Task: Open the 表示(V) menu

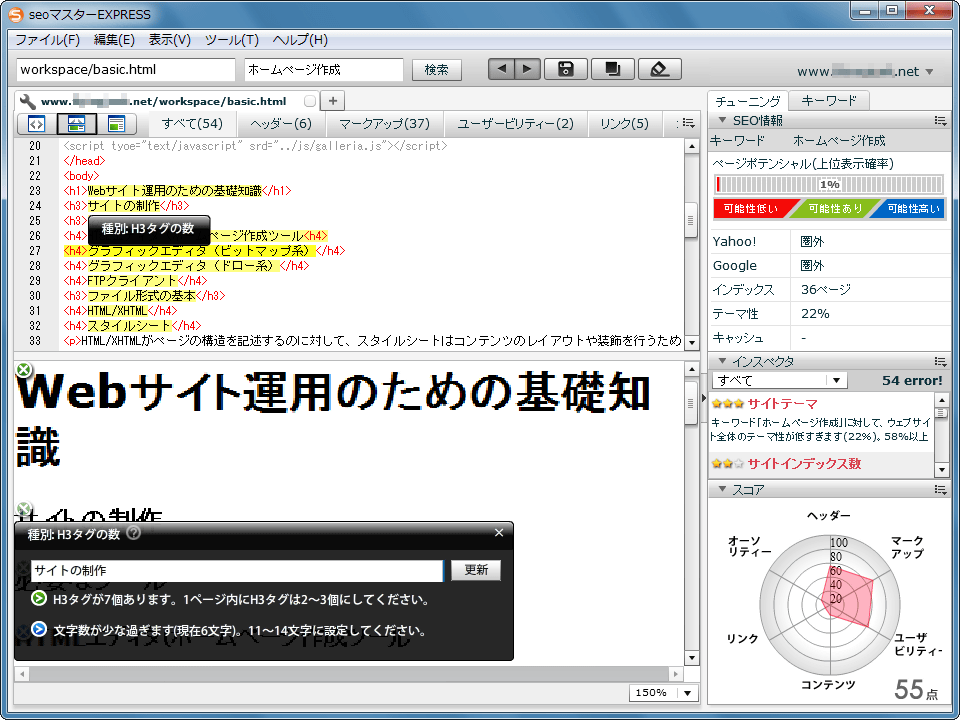Action: tap(170, 40)
